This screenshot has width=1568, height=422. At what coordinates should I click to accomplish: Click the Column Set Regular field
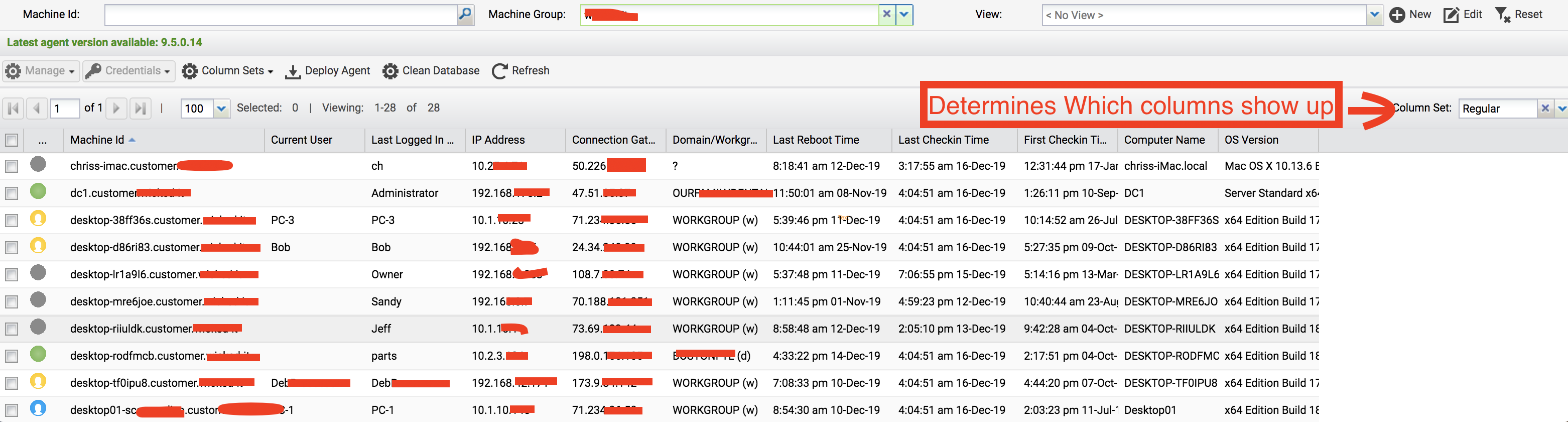pos(1498,109)
